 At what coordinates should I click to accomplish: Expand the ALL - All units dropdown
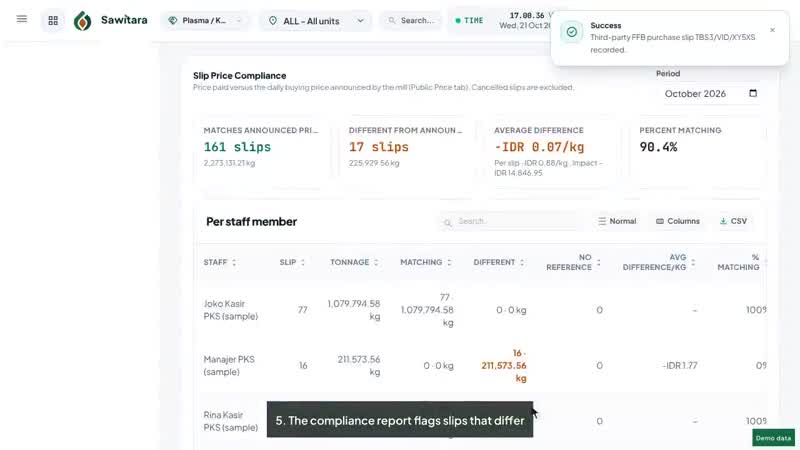click(x=316, y=21)
